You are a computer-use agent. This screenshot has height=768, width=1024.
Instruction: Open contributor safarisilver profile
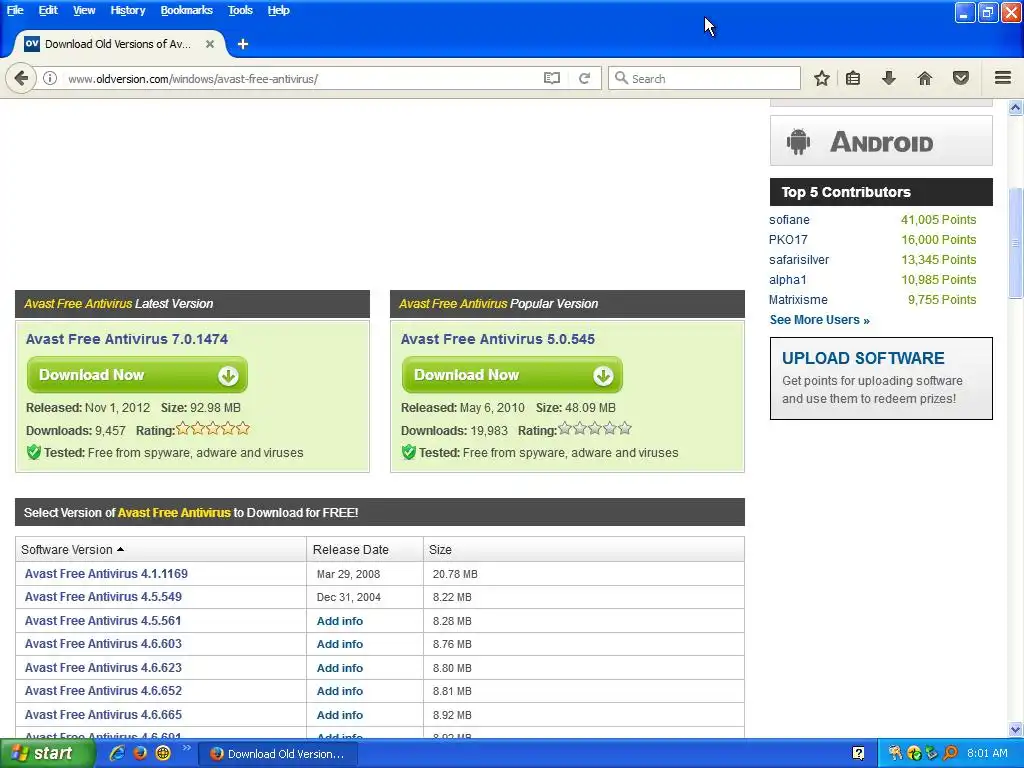tap(799, 260)
